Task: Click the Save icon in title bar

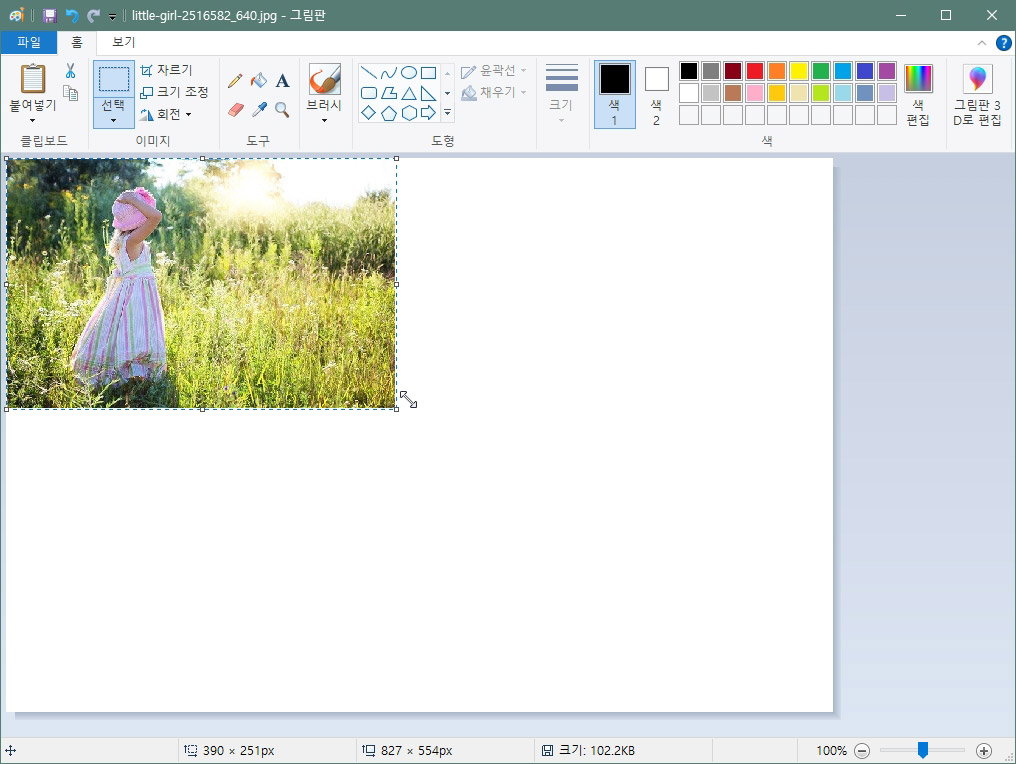Action: point(50,15)
